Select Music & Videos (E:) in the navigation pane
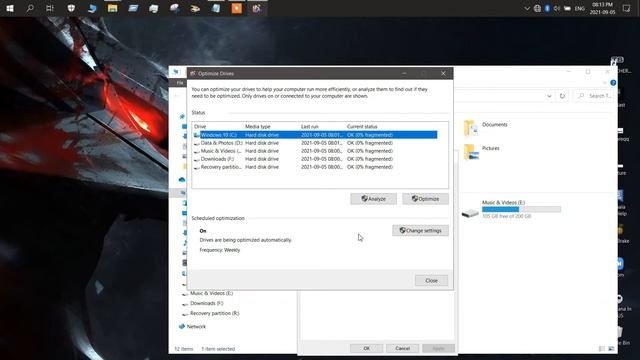640x360 pixels. 211,293
